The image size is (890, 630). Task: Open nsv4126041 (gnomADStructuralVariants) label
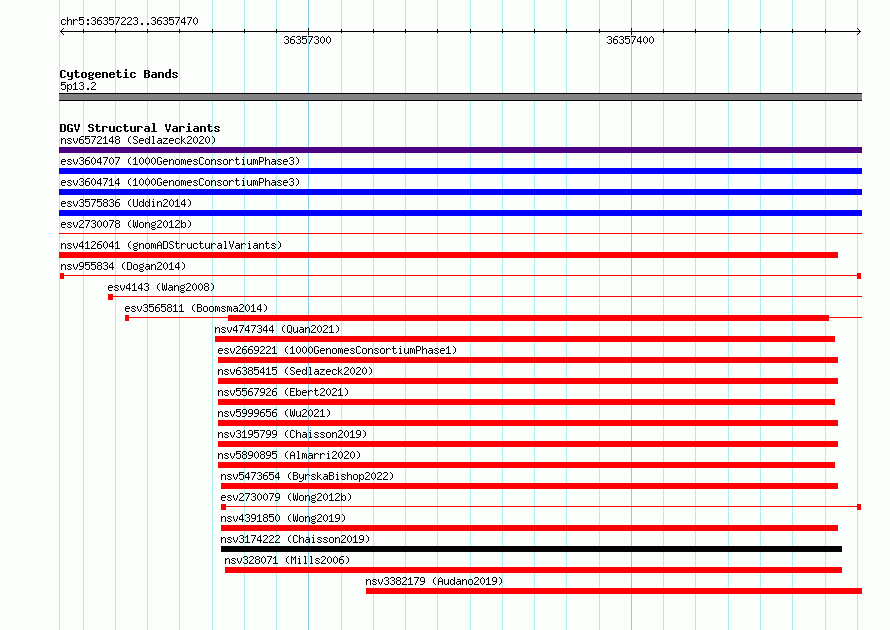(171, 245)
